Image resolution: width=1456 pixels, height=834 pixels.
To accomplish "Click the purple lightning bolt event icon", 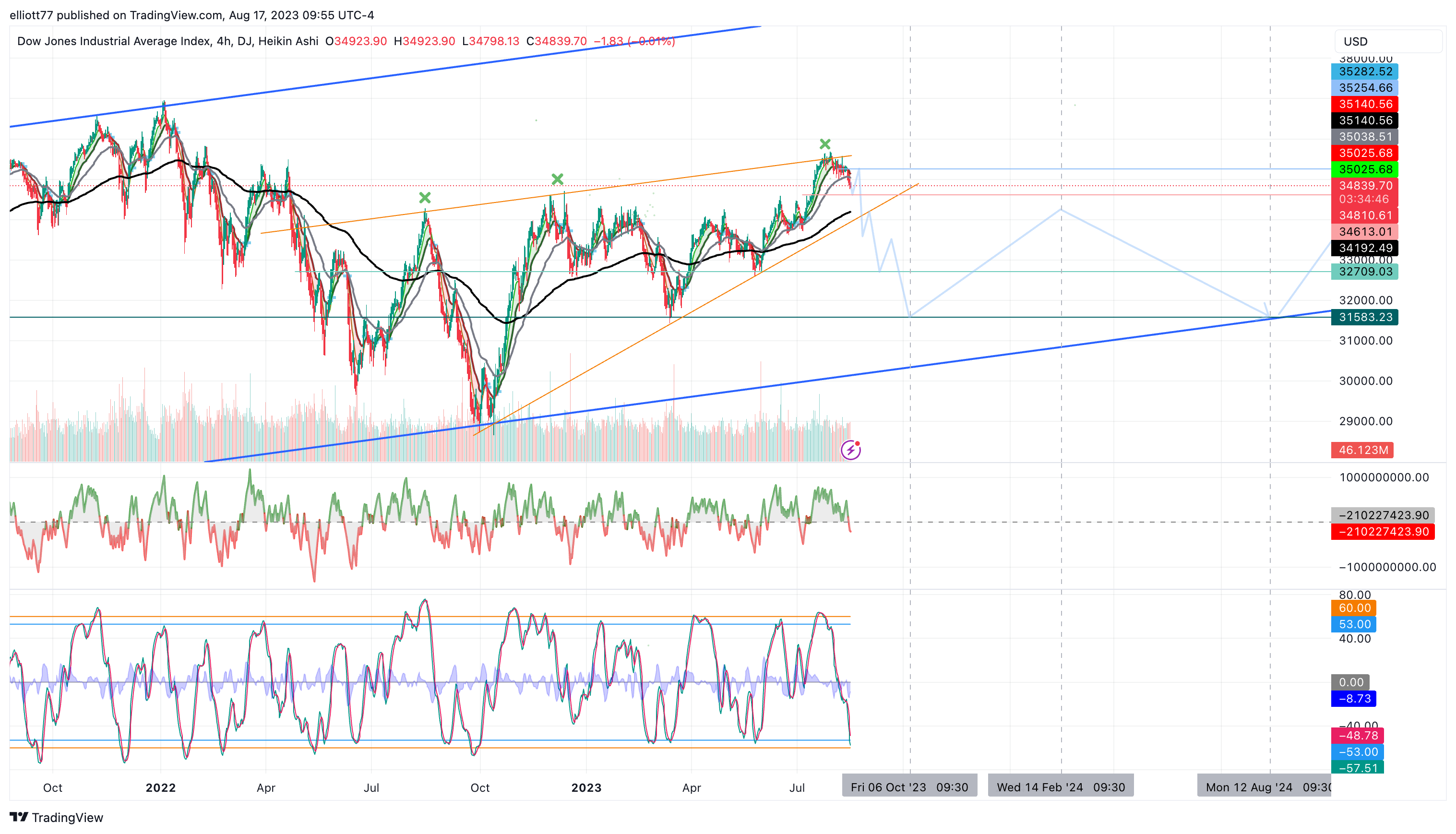I will pos(850,450).
